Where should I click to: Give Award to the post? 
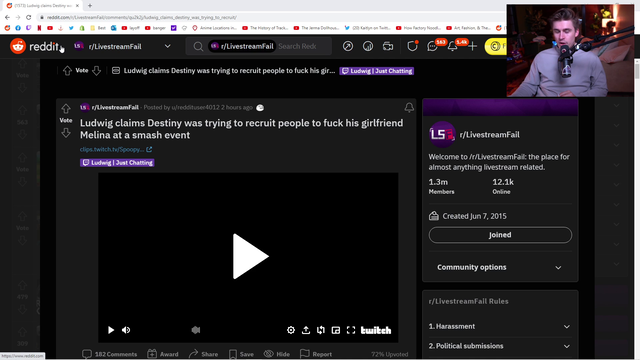[x=163, y=354]
